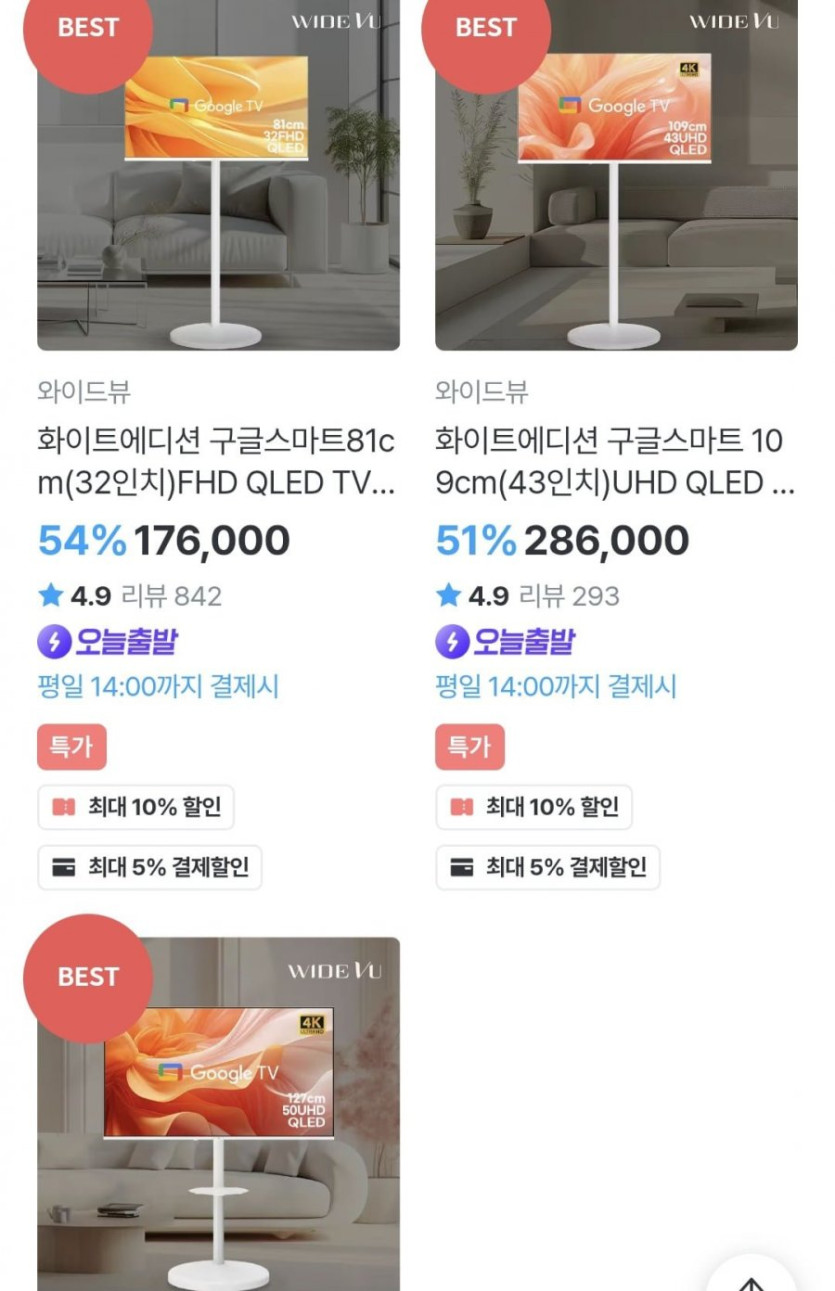Click 와이드뷰 brand name above 43-inch TV
The height and width of the screenshot is (1291, 835).
482,391
